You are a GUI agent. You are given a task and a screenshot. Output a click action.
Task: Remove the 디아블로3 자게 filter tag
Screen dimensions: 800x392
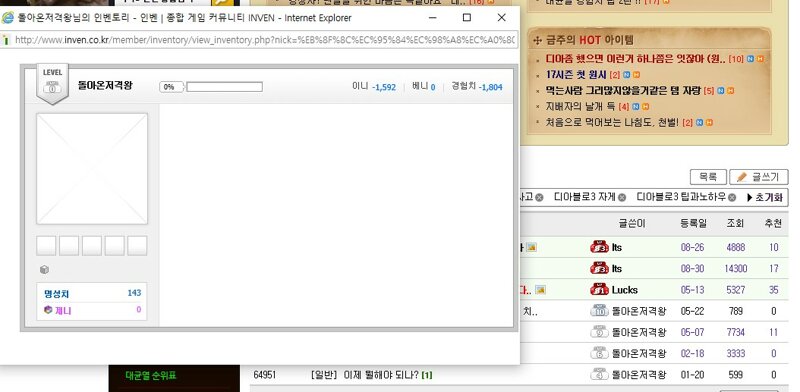621,198
